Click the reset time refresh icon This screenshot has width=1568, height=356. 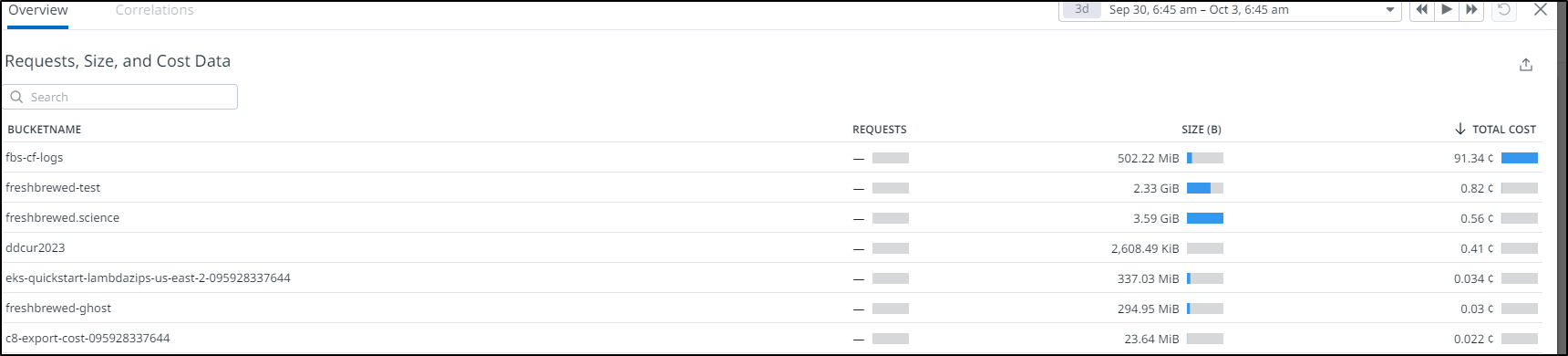coord(1504,9)
